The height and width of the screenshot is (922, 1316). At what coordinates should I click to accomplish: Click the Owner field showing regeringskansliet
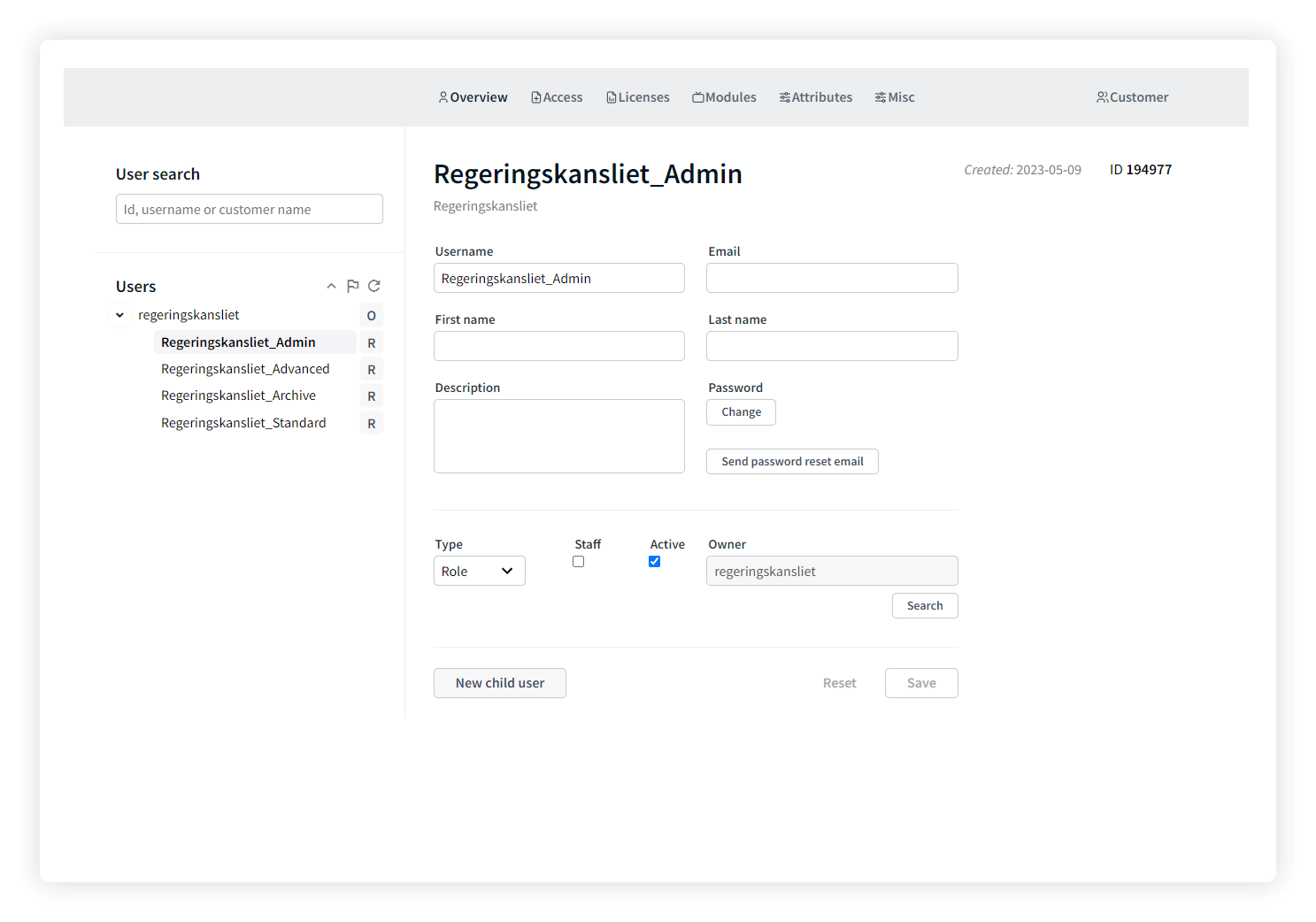(x=832, y=571)
